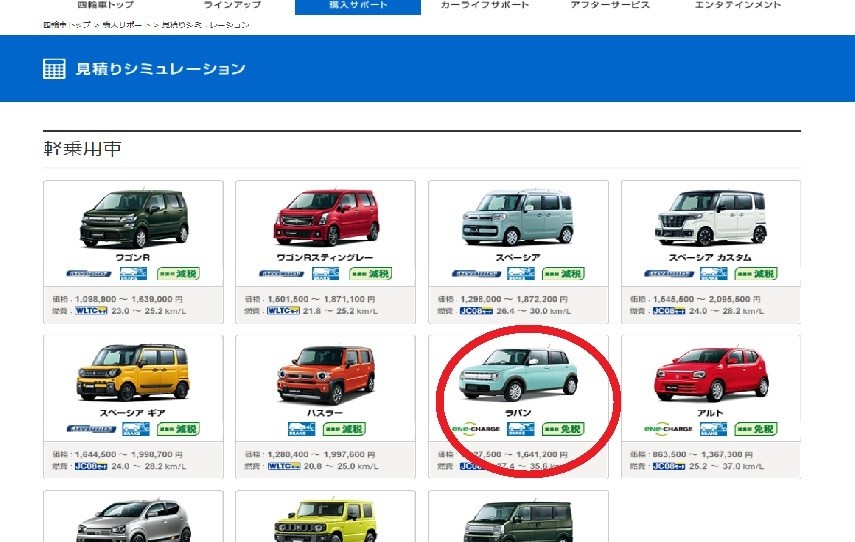Open the アルト model name link

[x=710, y=413]
